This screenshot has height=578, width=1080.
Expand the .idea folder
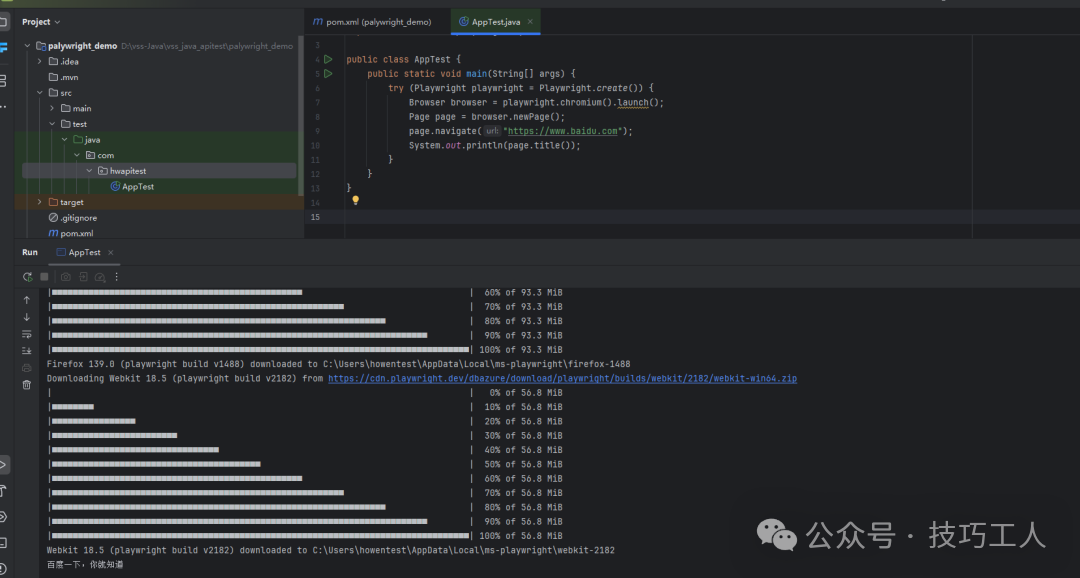click(39, 62)
